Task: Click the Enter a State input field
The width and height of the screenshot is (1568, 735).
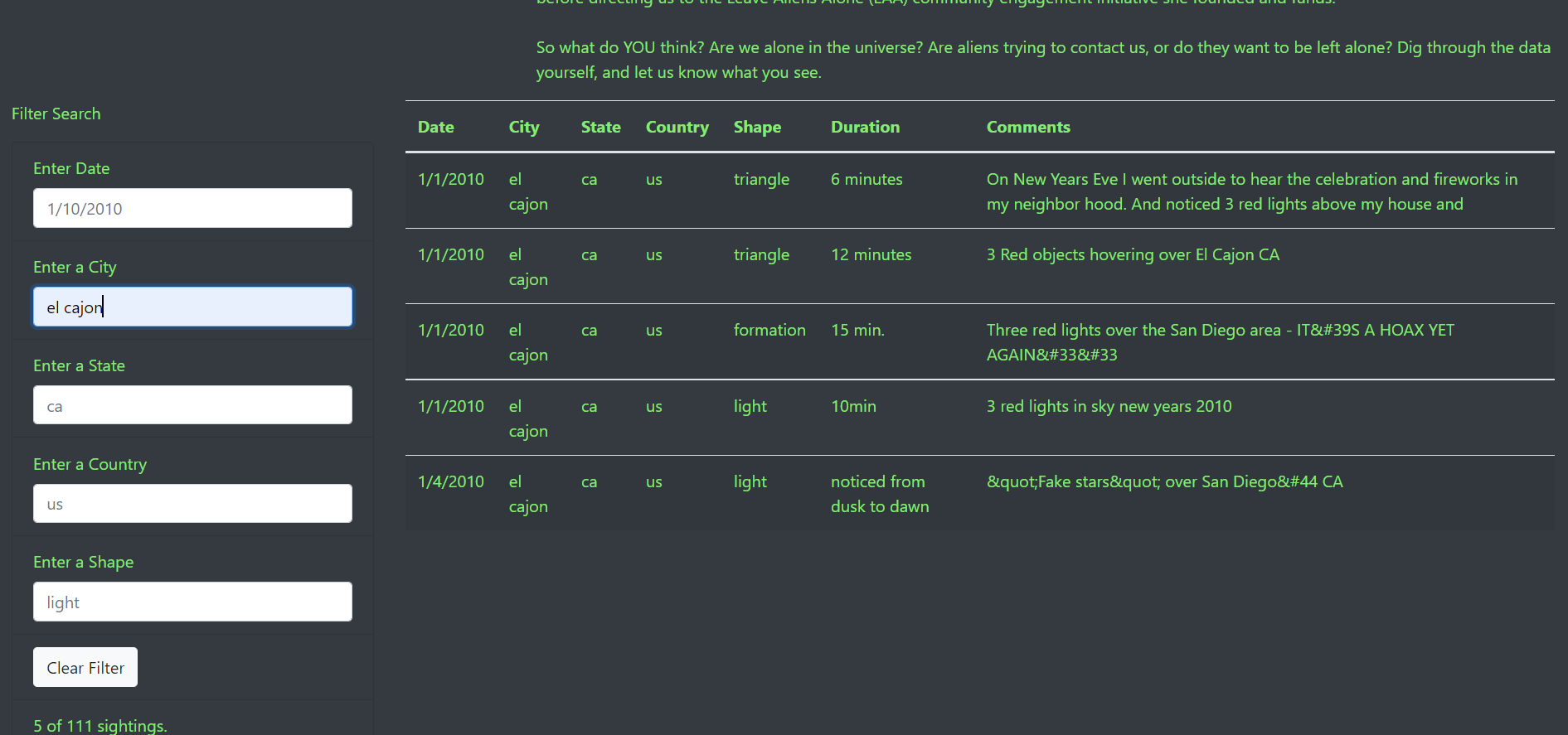Action: click(x=192, y=405)
